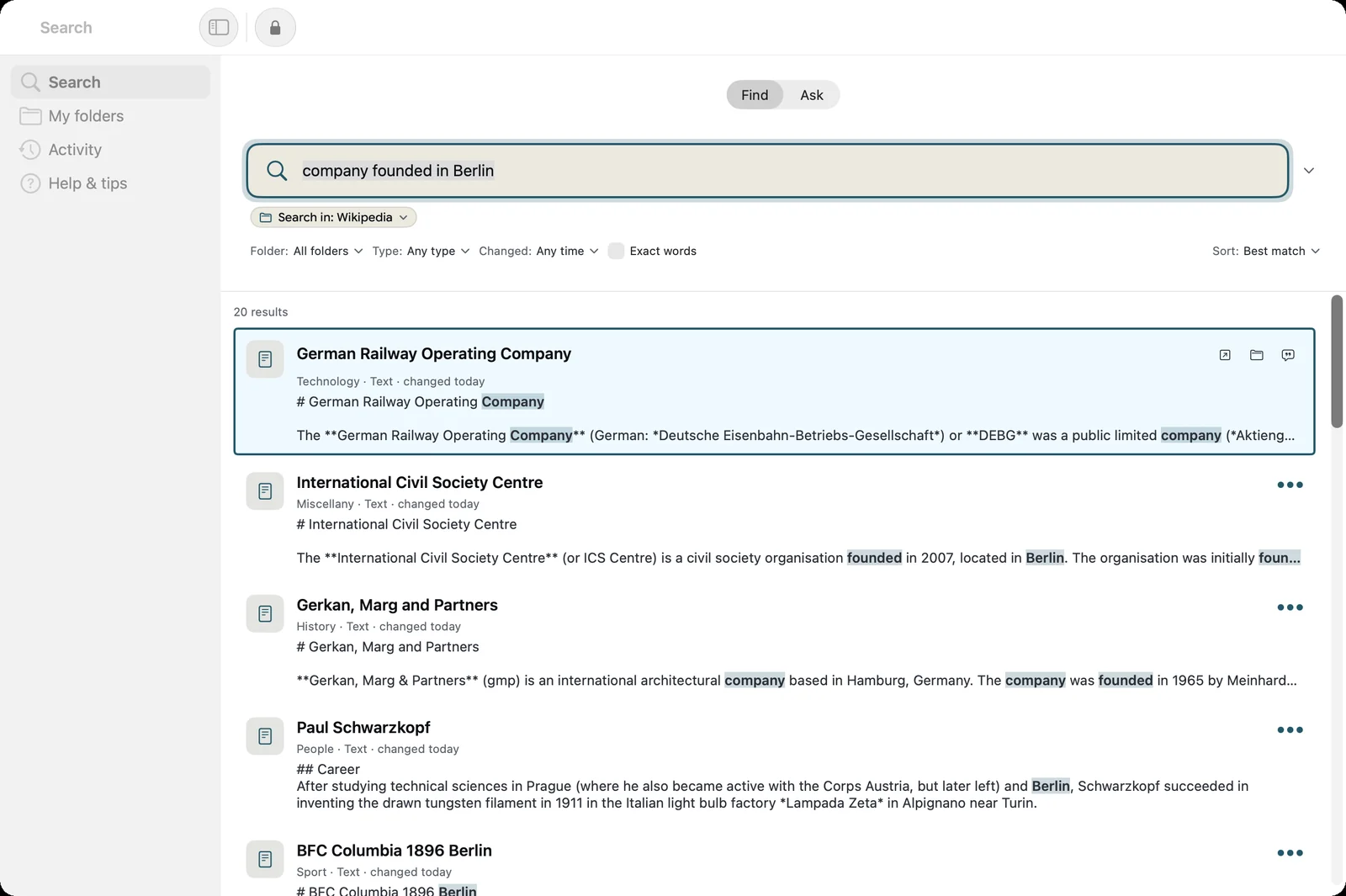
Task: Click the '## Career' snippet text
Action: point(328,770)
